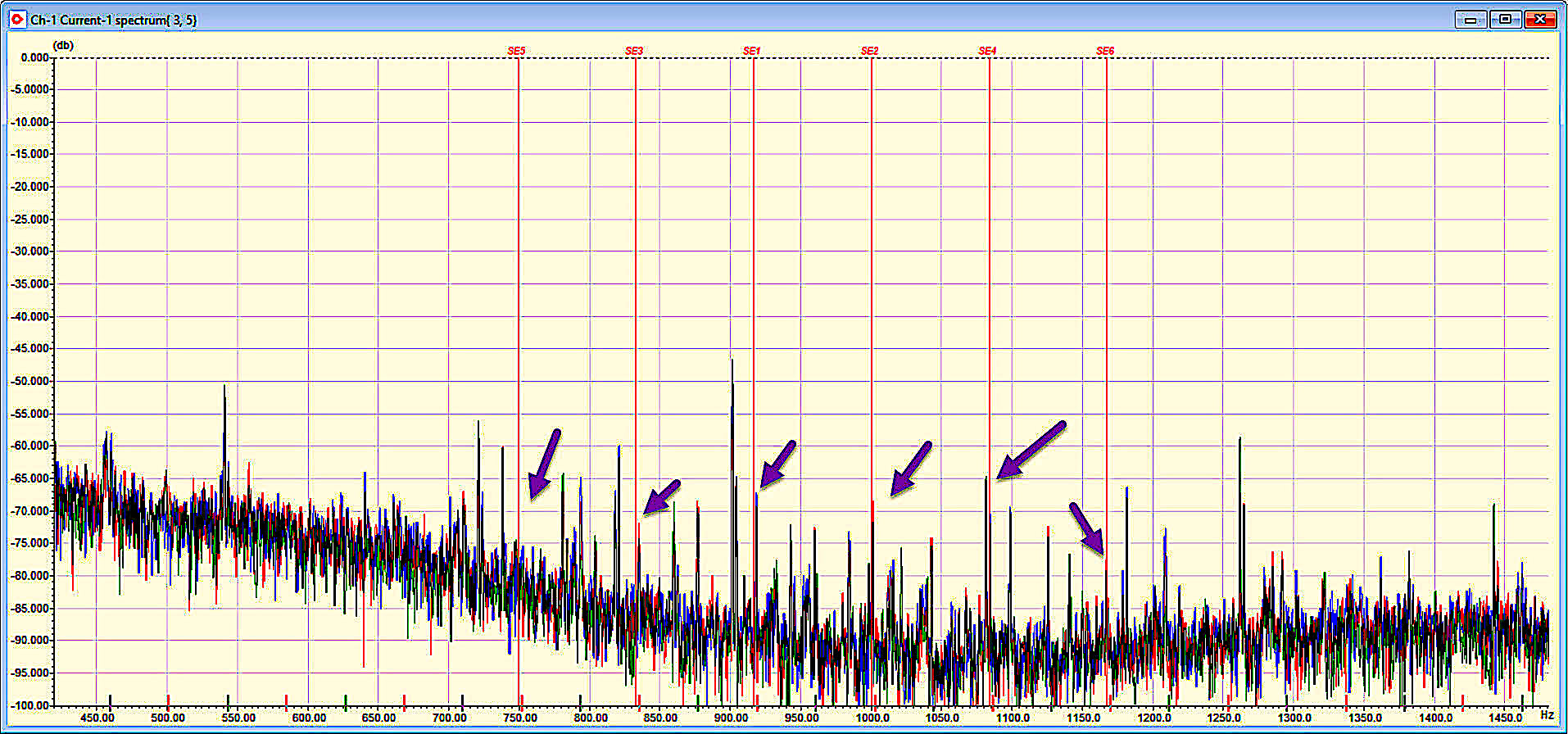Select the SE5 marker label
This screenshot has height=734, width=1568.
(x=516, y=51)
